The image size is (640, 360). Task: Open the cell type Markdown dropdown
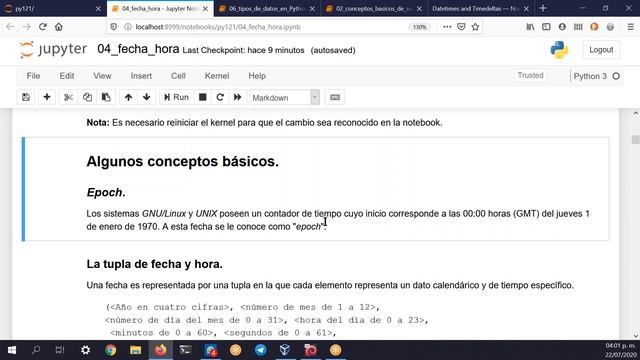(284, 98)
